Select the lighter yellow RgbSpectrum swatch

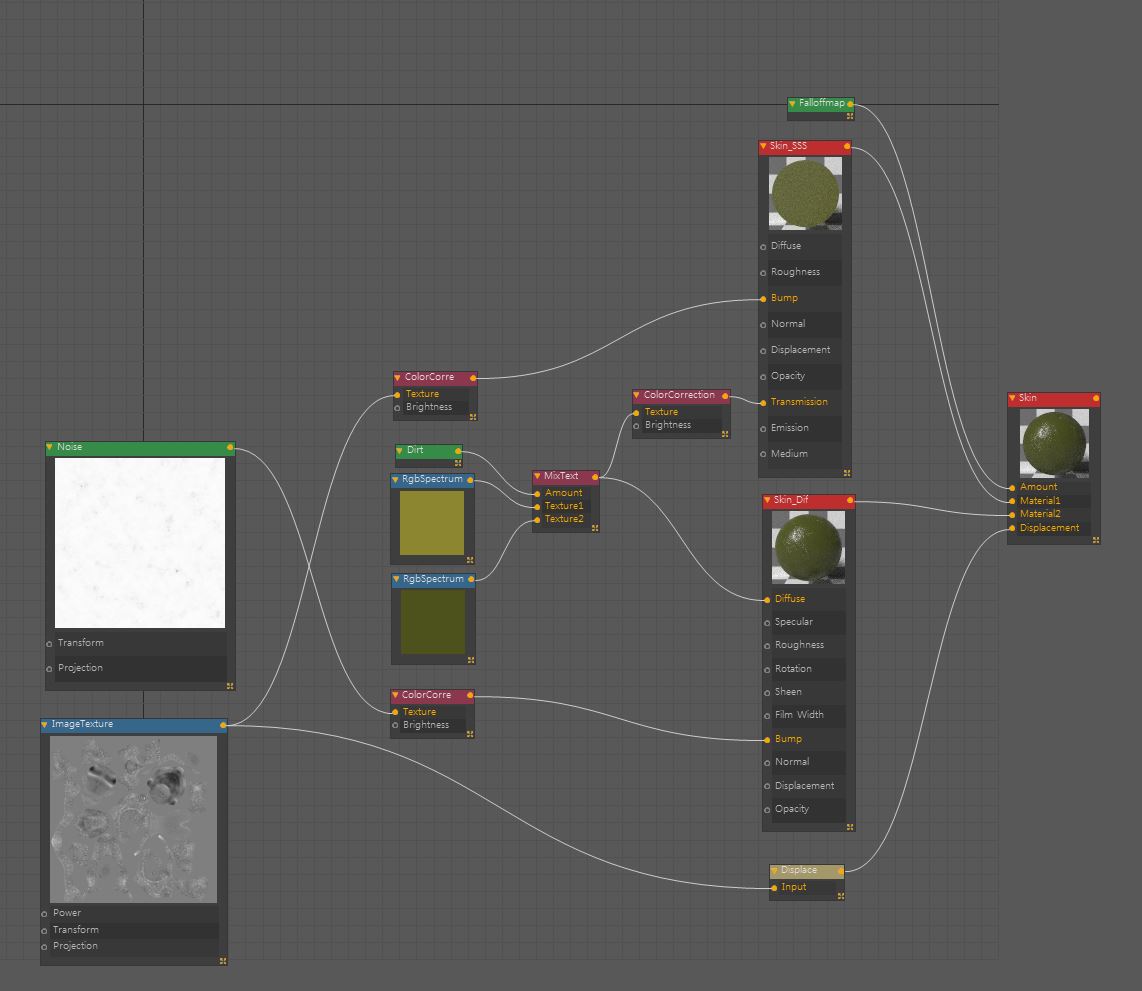(432, 523)
